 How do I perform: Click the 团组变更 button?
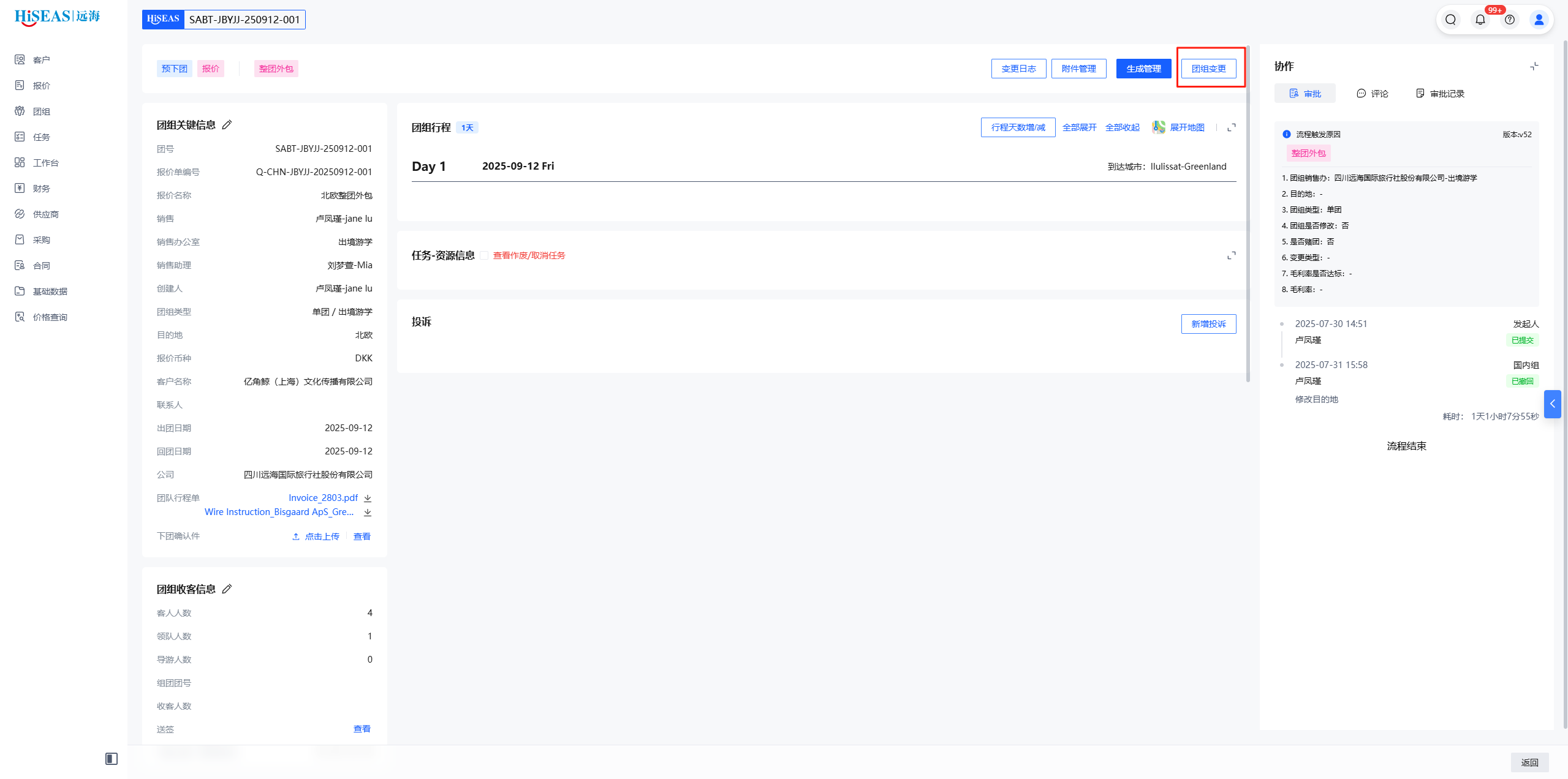1208,69
